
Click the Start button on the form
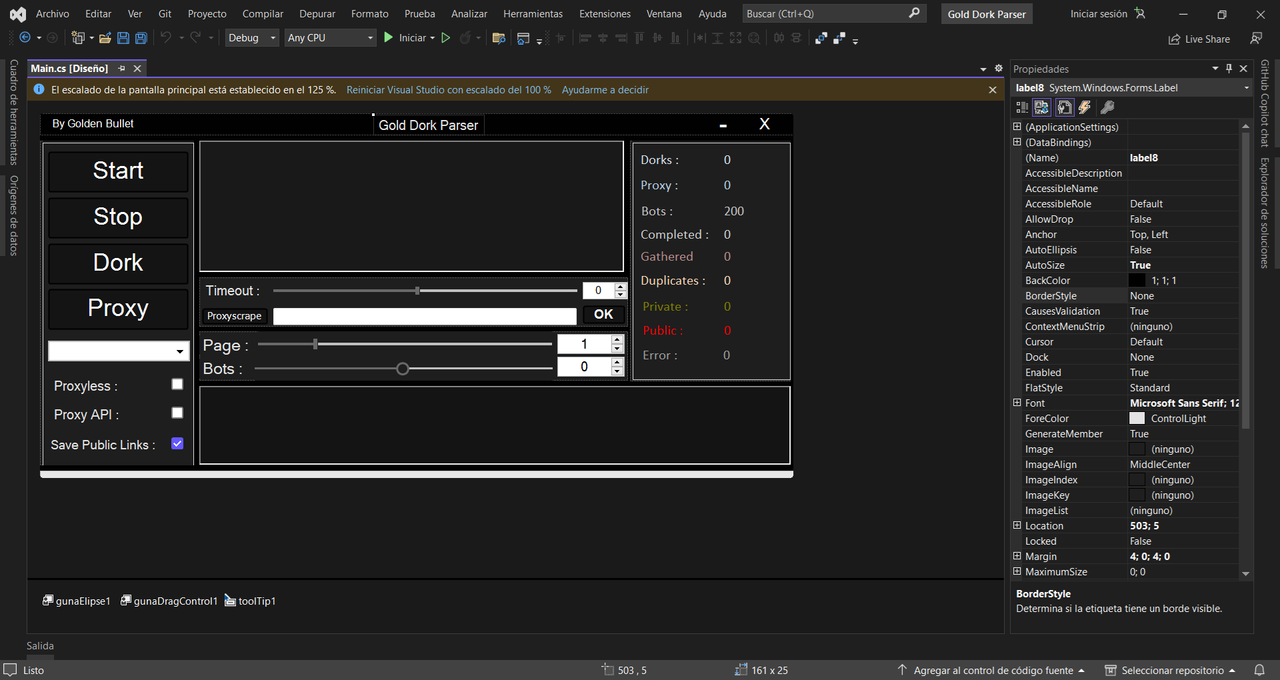(x=118, y=171)
